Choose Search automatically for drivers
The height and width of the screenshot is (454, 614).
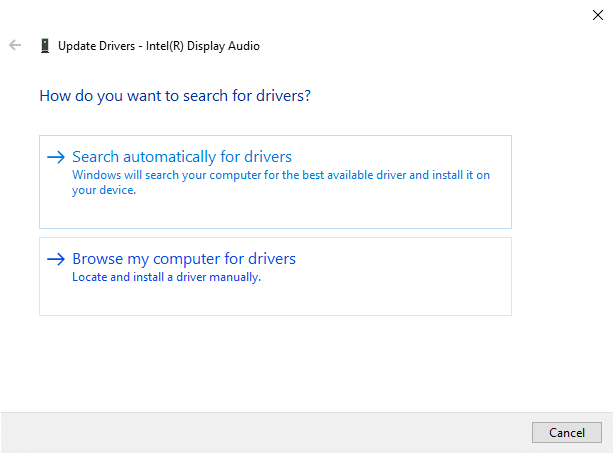tap(182, 157)
